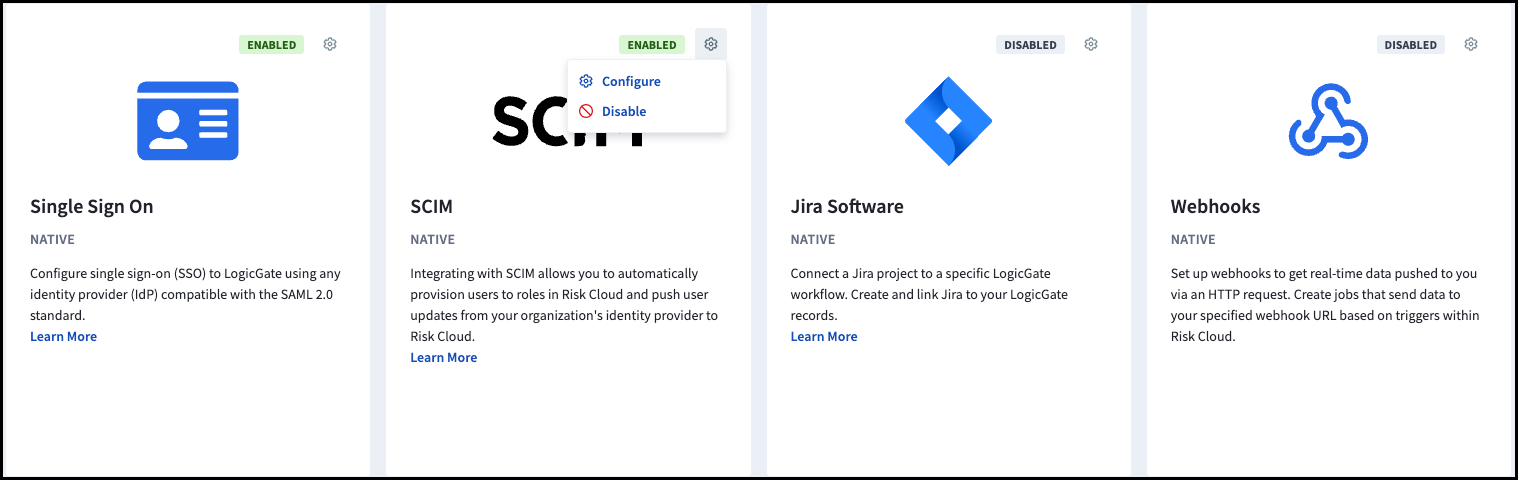Open Learn More under SCIM description

tap(443, 358)
